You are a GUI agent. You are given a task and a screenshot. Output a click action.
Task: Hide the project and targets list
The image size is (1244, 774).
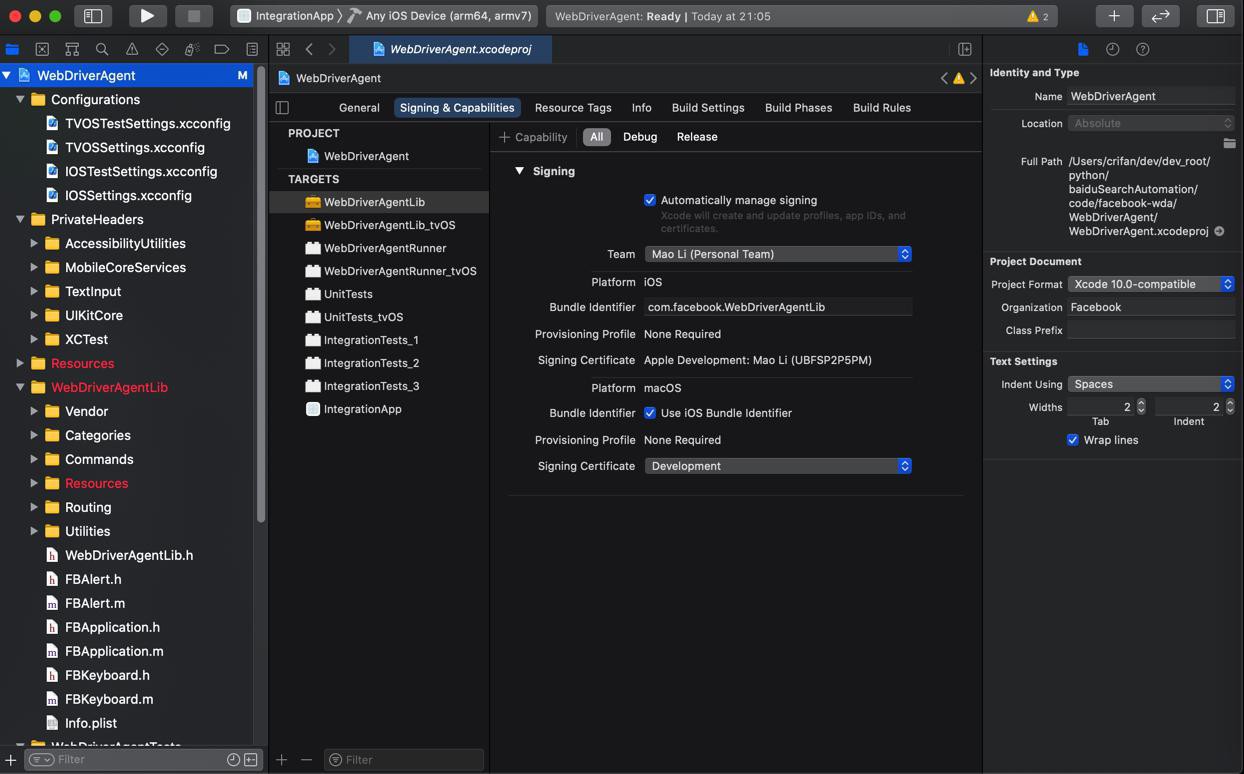(x=282, y=108)
